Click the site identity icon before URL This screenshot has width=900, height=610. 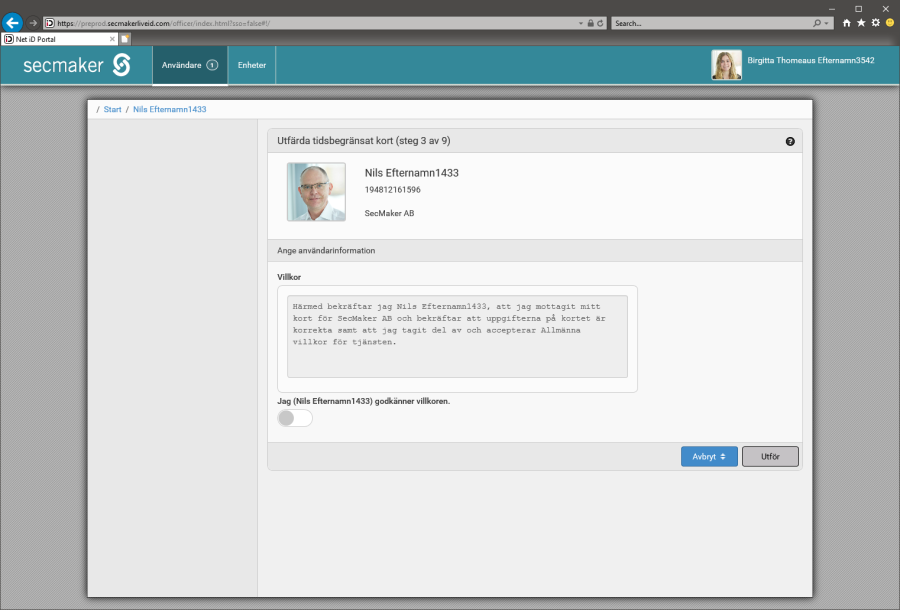pos(50,24)
